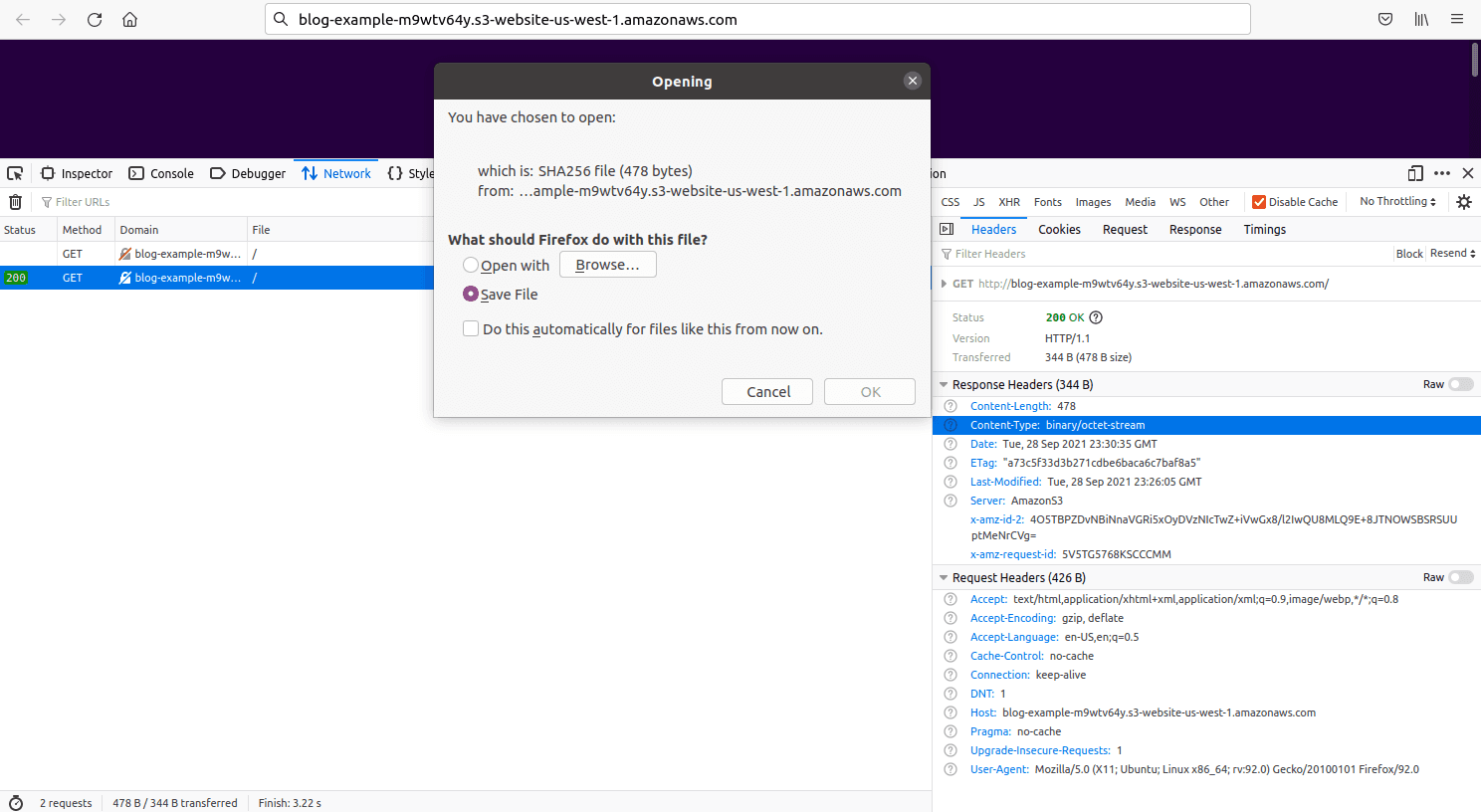The width and height of the screenshot is (1481, 812).
Task: Click the browser back arrow
Action: 23,19
